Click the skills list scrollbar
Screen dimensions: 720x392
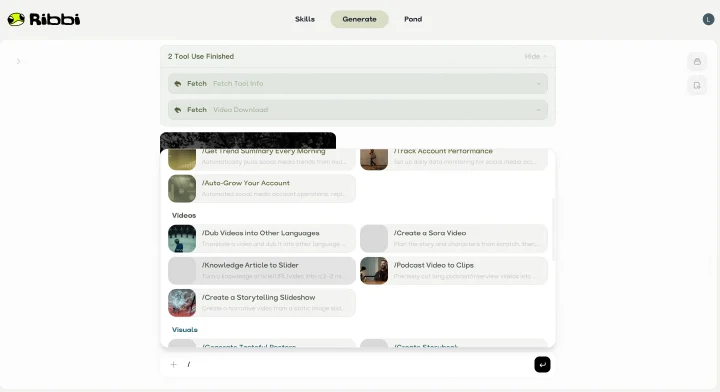pos(553,230)
